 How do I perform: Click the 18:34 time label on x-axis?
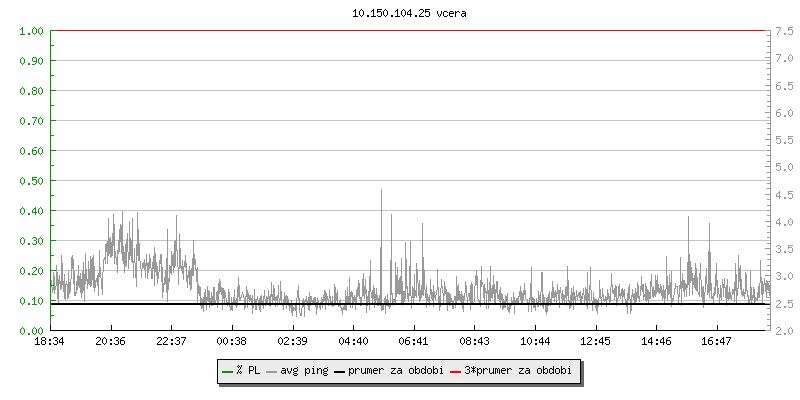[x=50, y=341]
